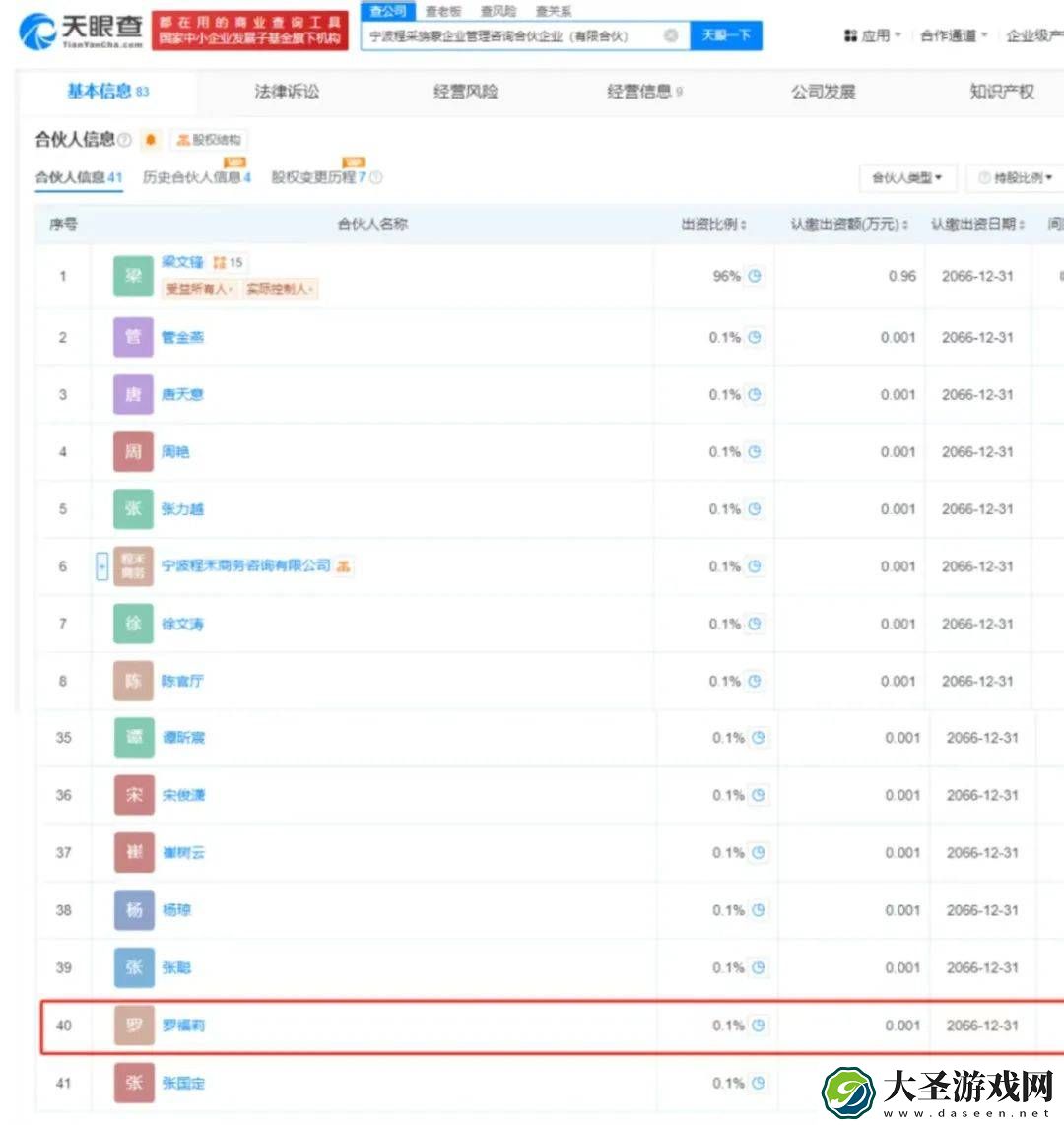Screen dimensions: 1064x1125
Task: Sort by the 认缴出资额(万元) column header
Action: click(x=849, y=225)
